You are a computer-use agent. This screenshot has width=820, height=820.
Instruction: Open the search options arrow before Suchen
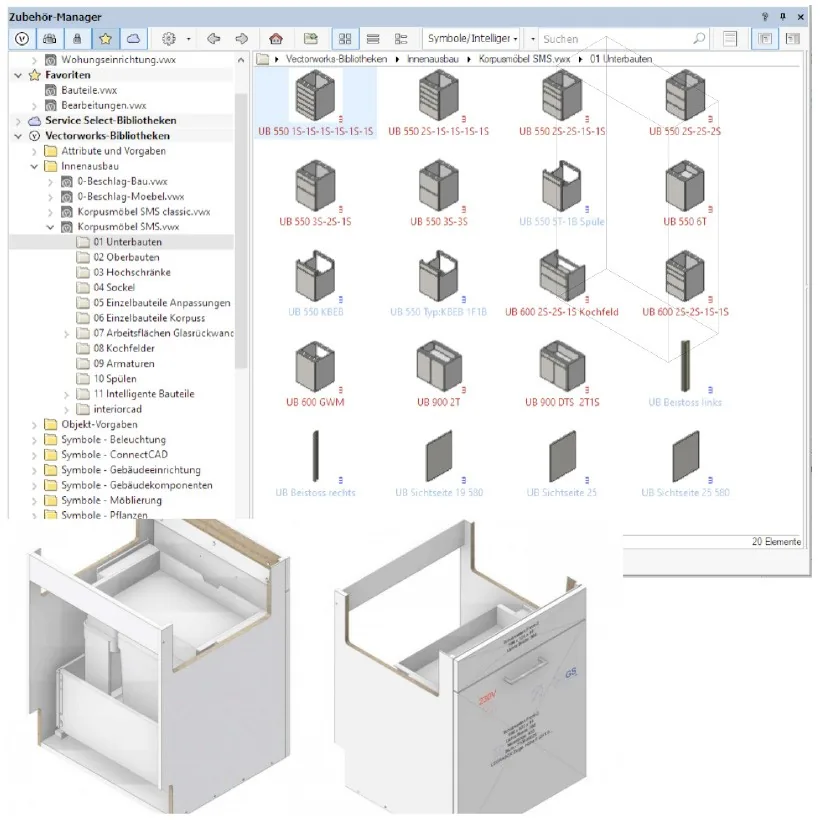pos(532,39)
